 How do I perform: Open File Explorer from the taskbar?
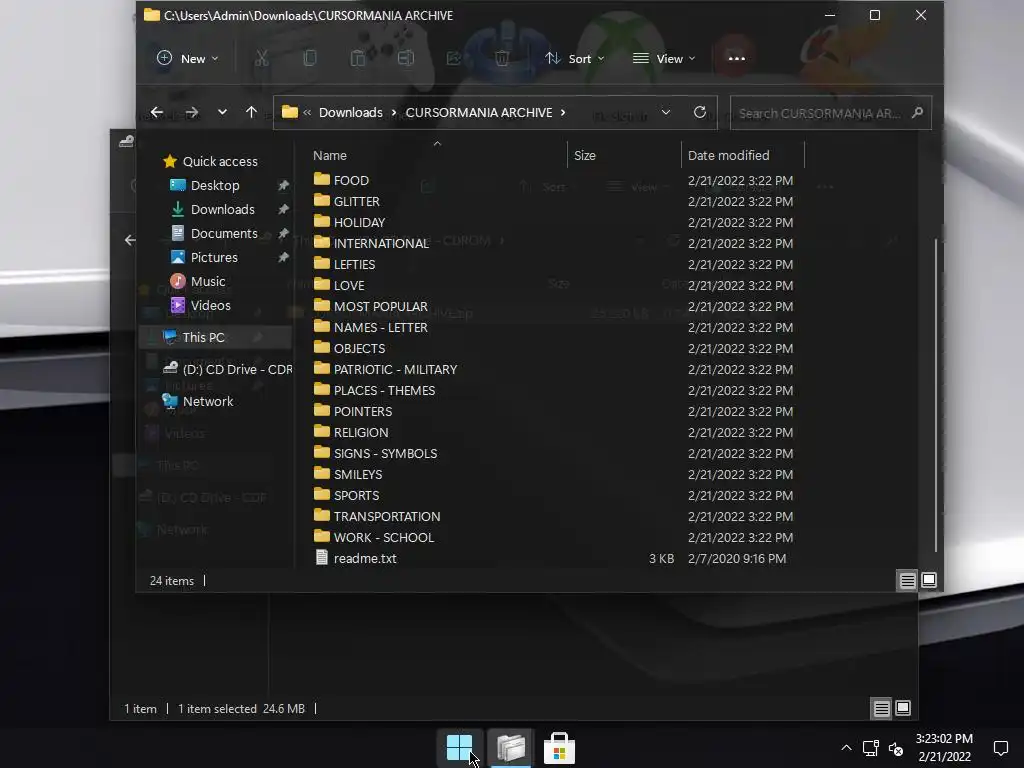pos(510,748)
